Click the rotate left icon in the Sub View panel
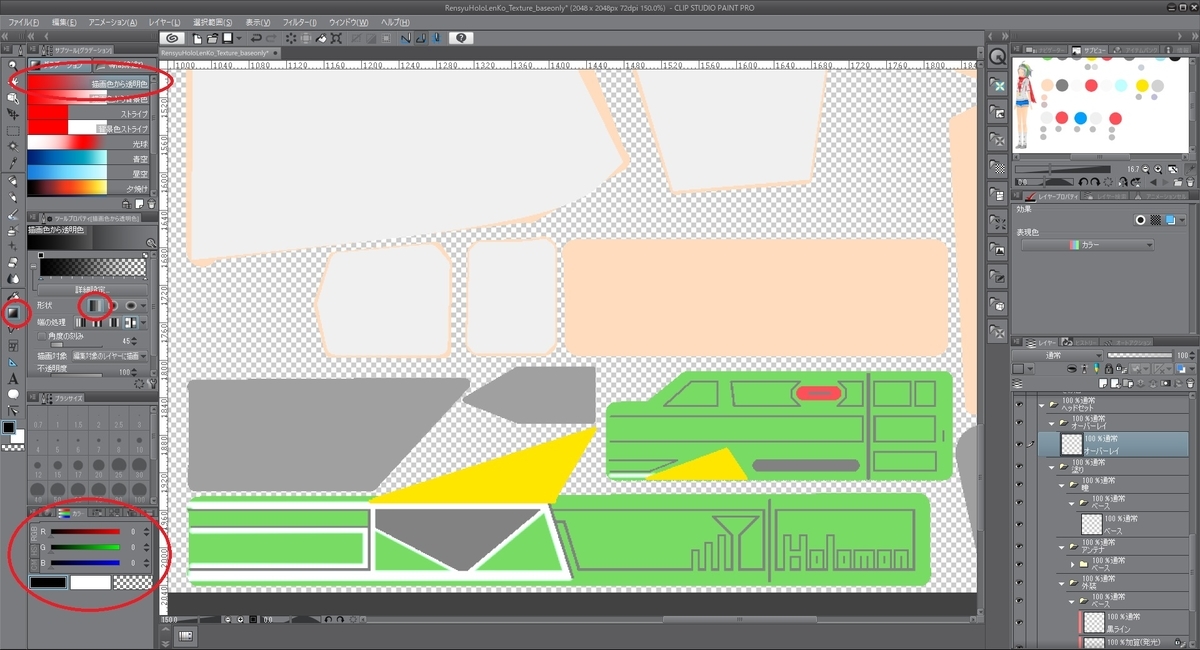 (1083, 181)
